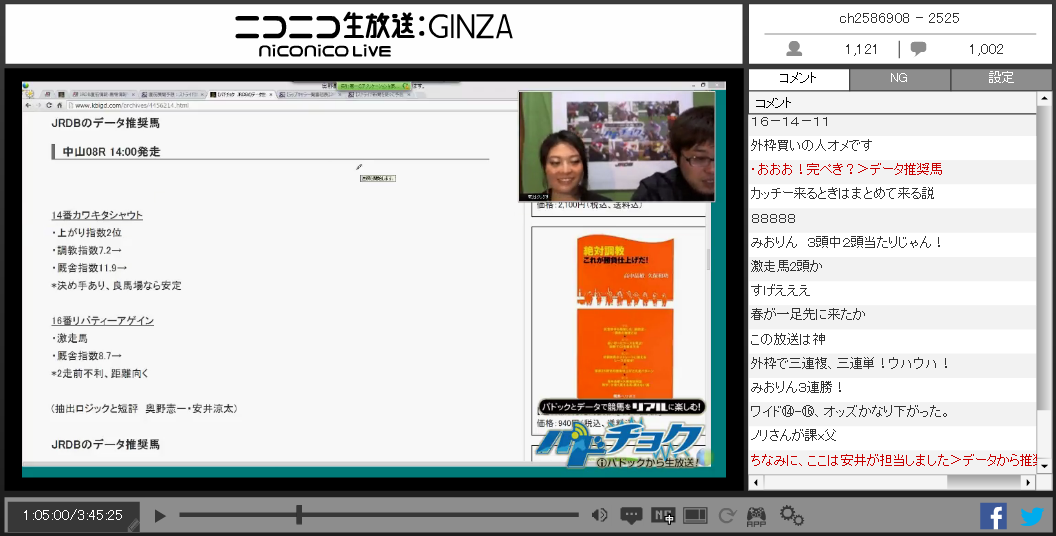Click the viewer count person icon
The width and height of the screenshot is (1056, 536).
pyautogui.click(x=794, y=48)
